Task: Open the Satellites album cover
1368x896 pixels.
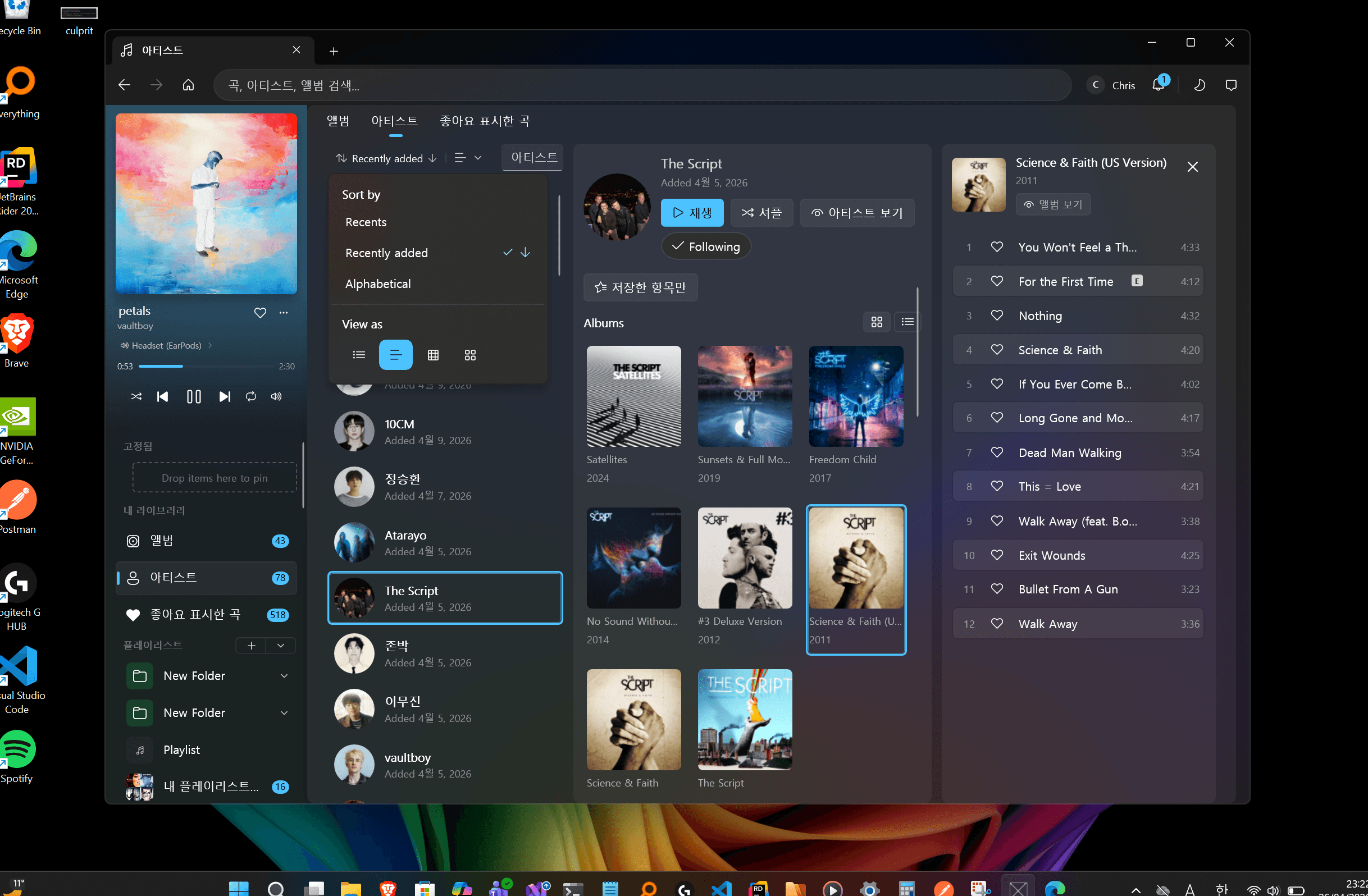Action: tap(634, 396)
